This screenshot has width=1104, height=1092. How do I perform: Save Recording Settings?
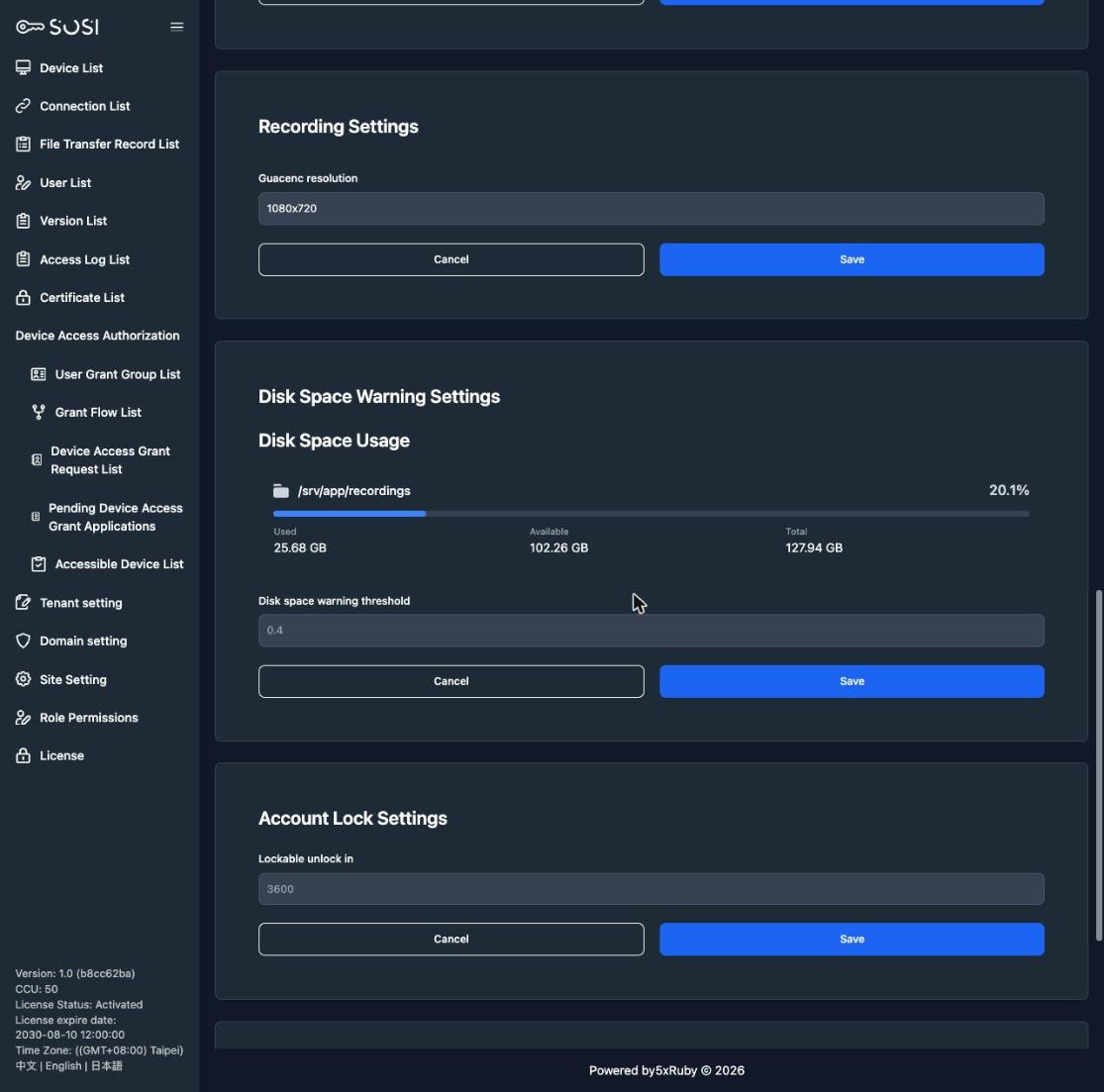click(852, 259)
